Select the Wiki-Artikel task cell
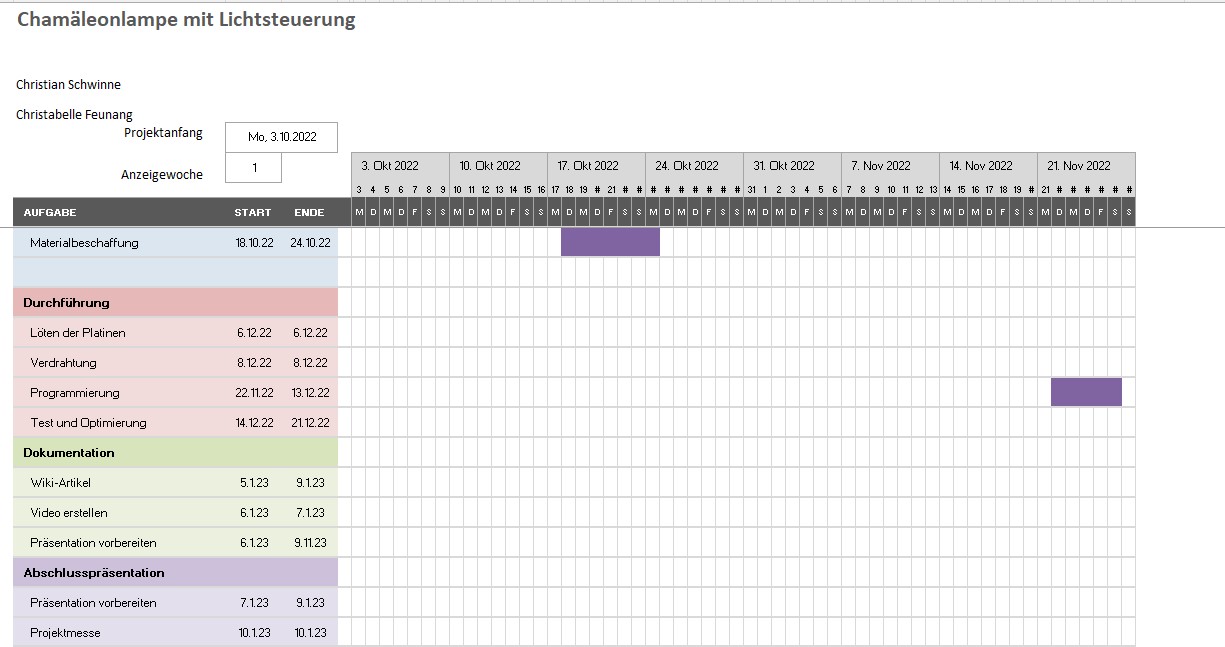Viewport: 1225px width, 647px height. coord(61,483)
